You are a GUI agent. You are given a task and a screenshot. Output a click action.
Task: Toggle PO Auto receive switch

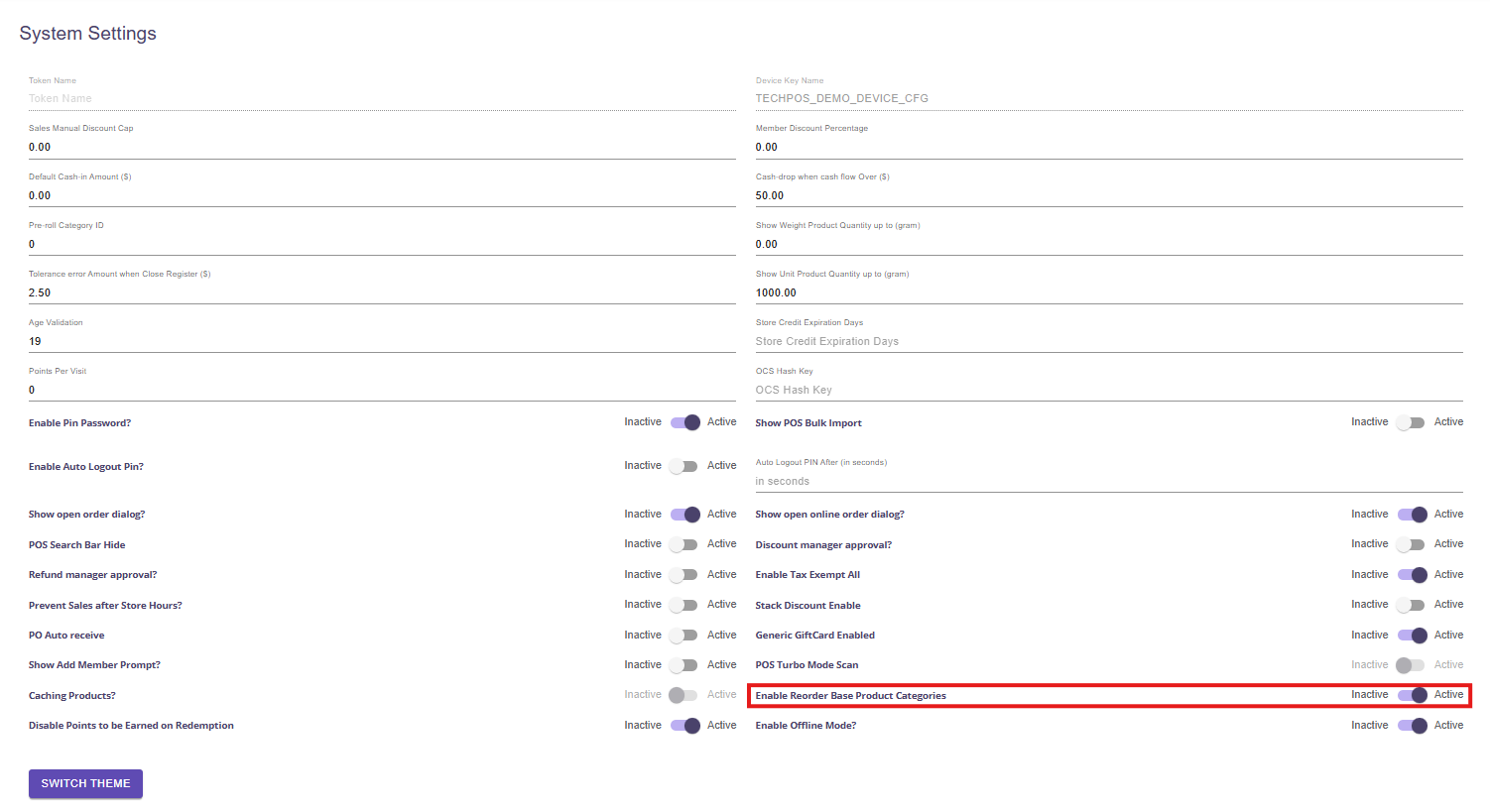[683, 636]
